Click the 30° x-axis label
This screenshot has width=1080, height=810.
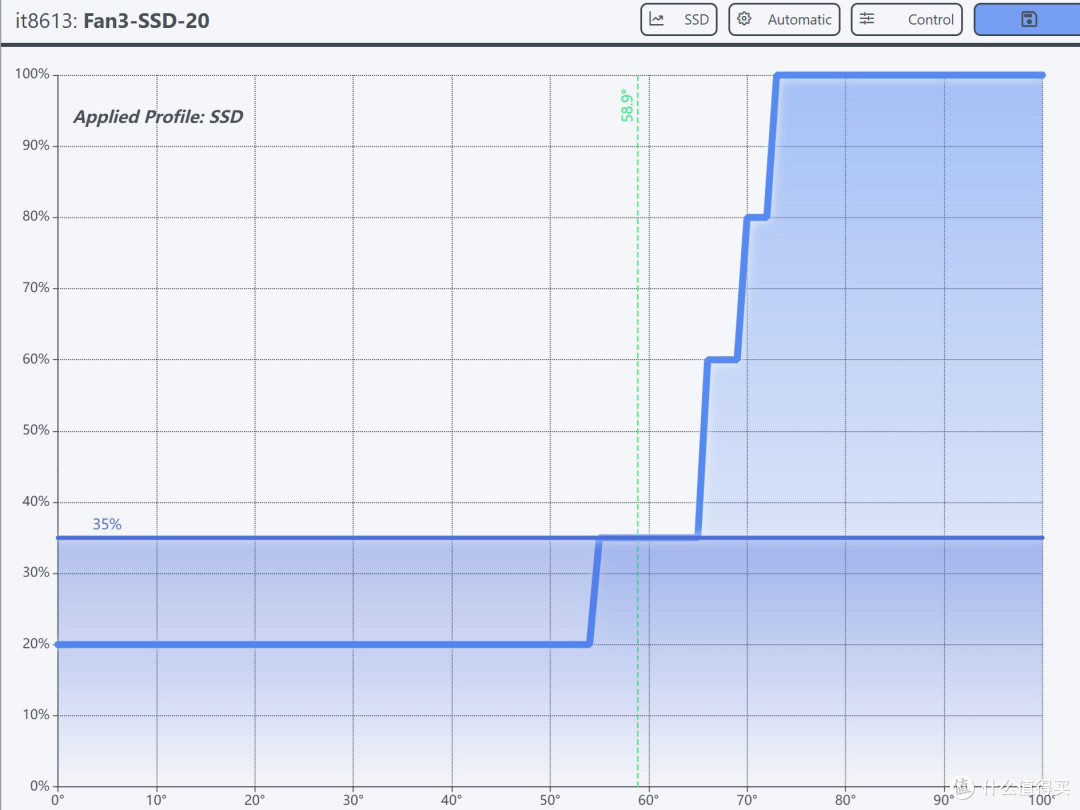point(353,800)
